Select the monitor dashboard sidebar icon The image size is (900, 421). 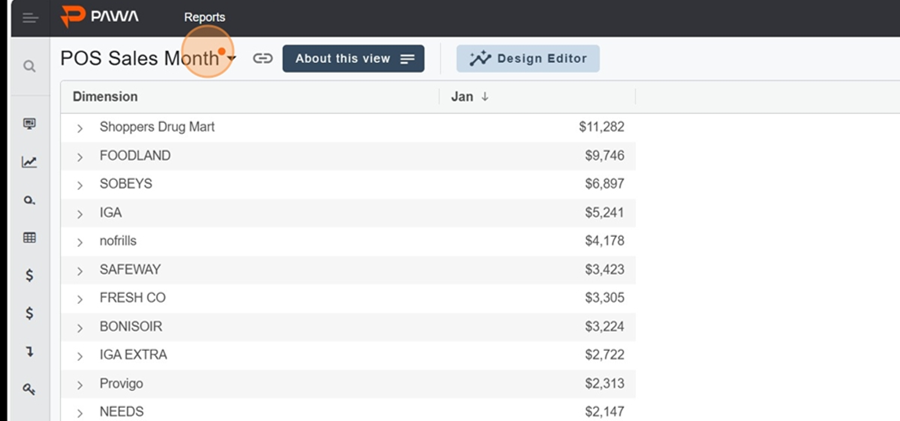(29, 123)
